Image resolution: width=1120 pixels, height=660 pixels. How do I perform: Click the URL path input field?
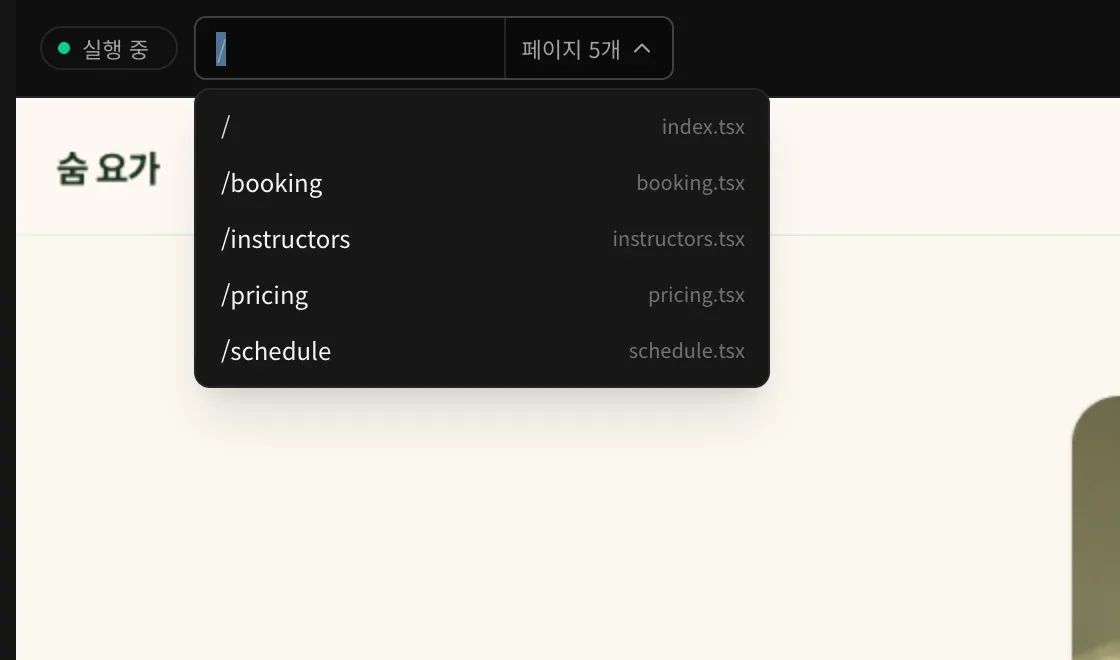pos(350,49)
